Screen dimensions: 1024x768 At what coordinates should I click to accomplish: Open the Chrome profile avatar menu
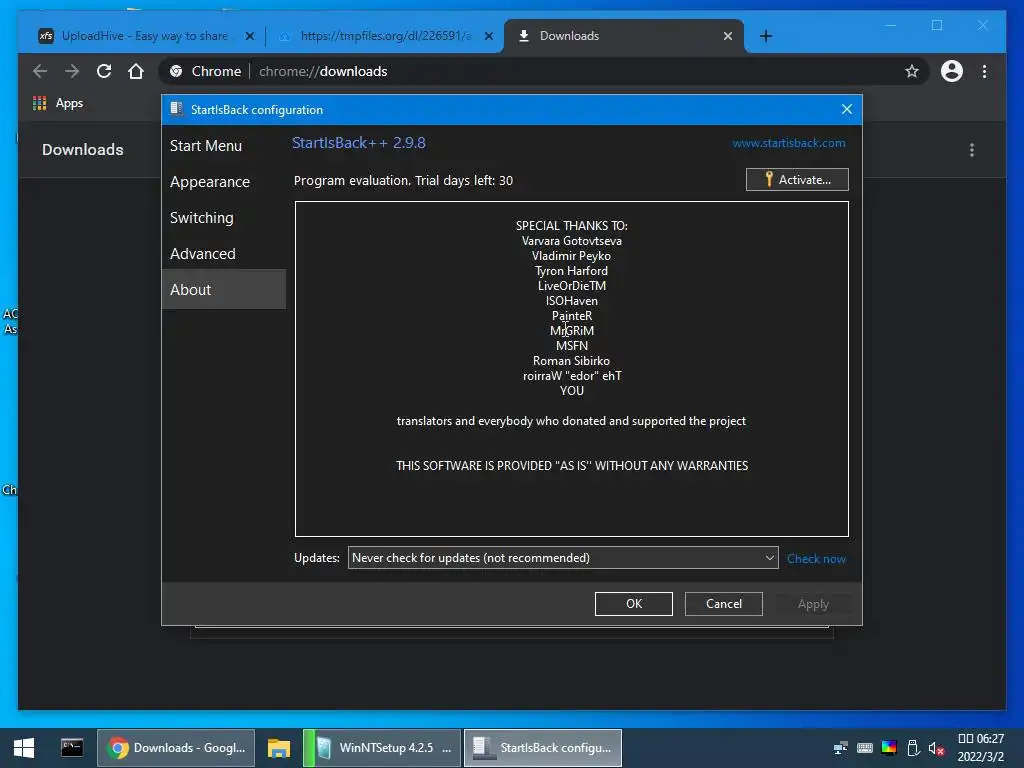click(952, 71)
